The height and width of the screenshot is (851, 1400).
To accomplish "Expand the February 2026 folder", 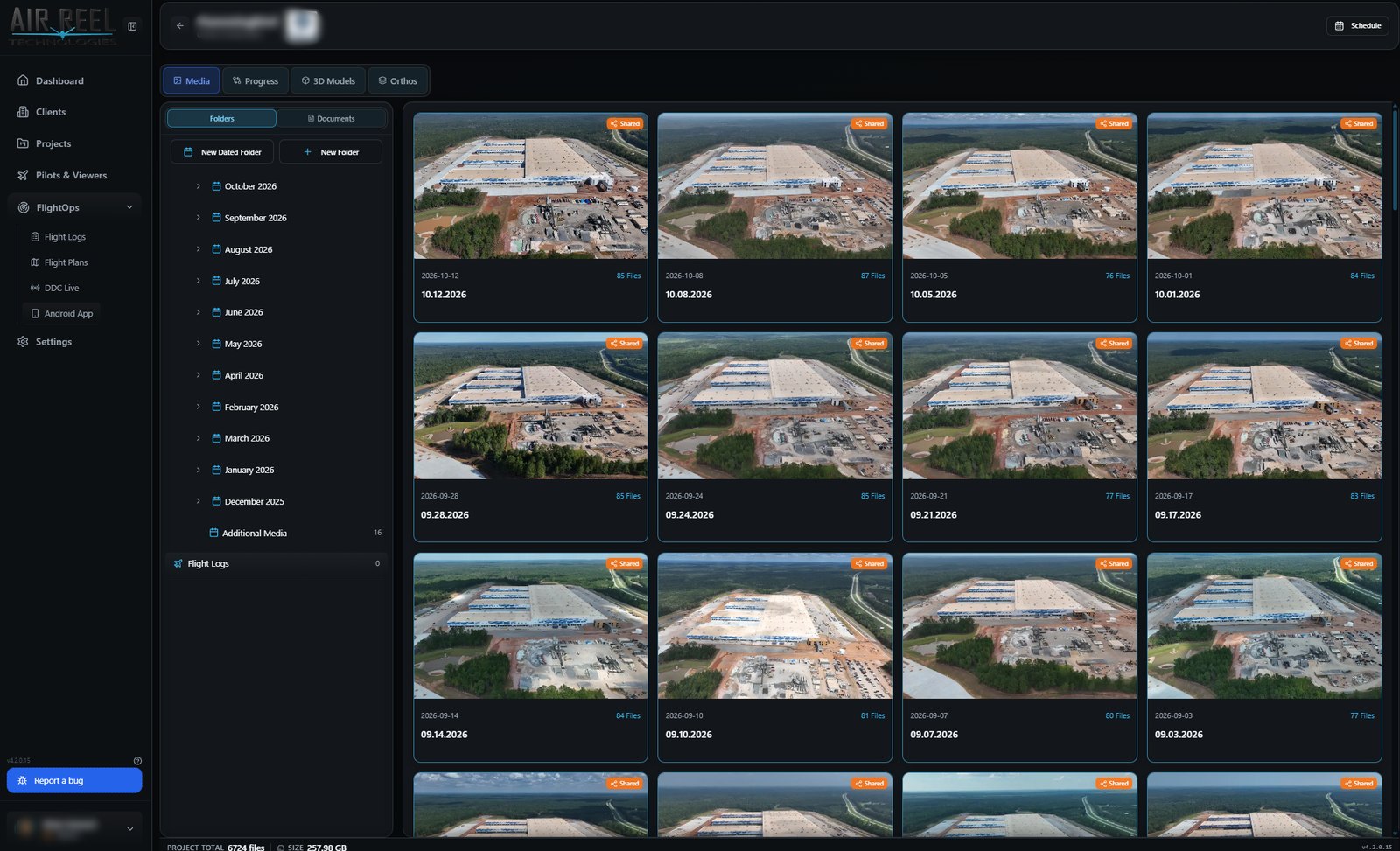I will (198, 407).
